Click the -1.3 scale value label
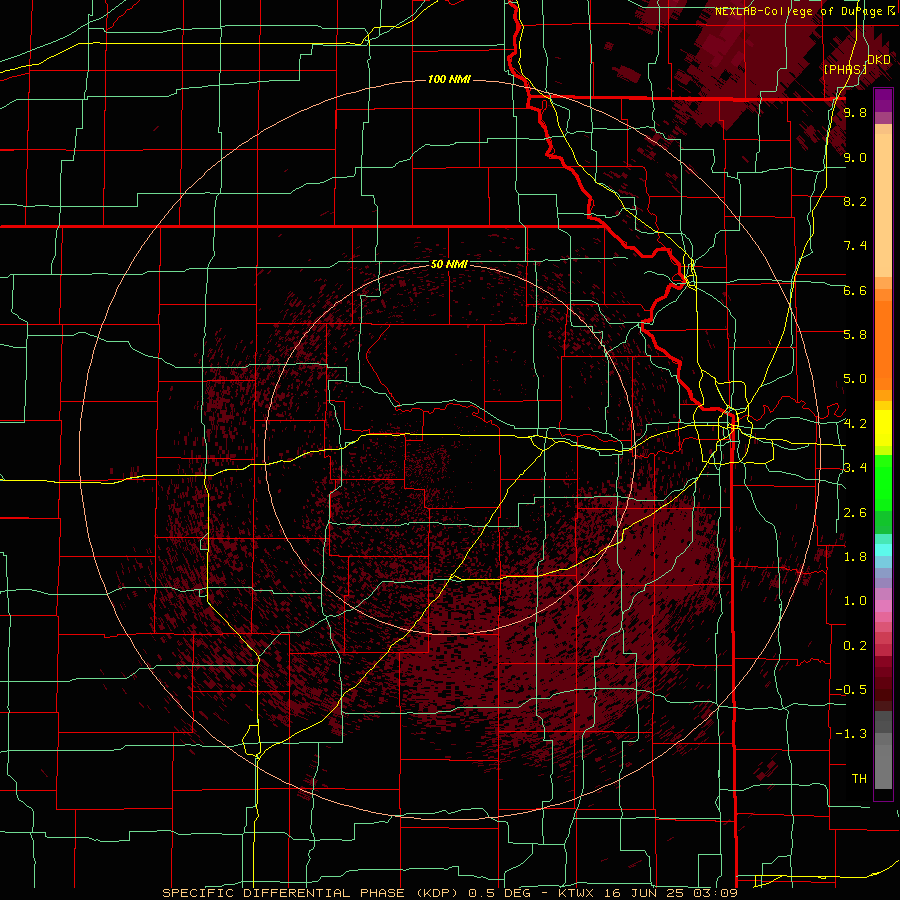Image resolution: width=900 pixels, height=900 pixels. pos(851,734)
